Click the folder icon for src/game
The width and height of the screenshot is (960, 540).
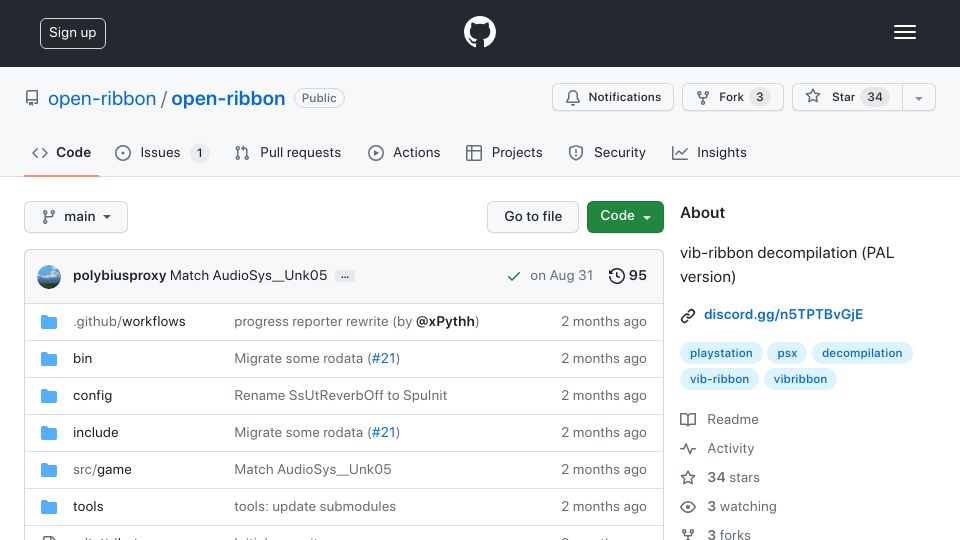[x=49, y=470]
